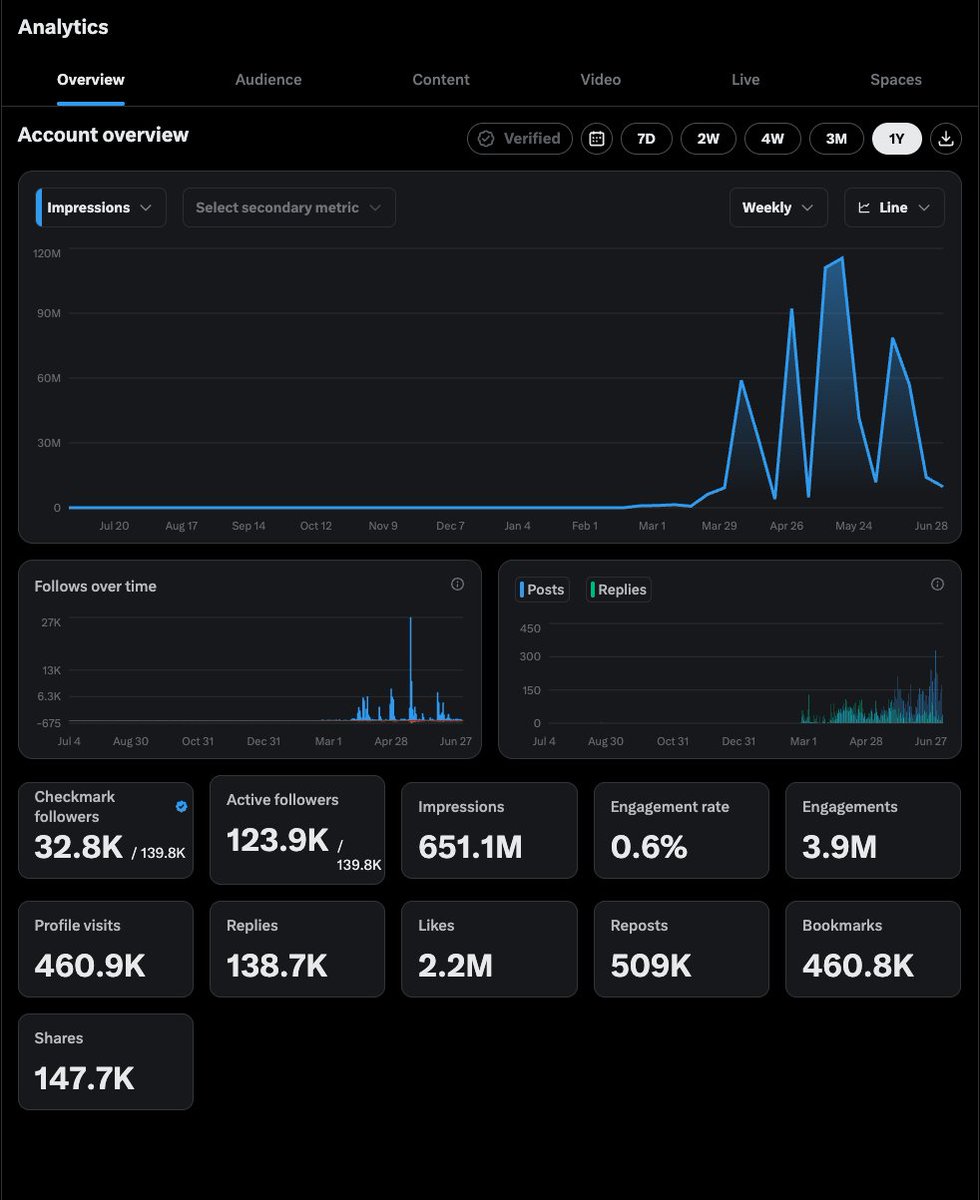Viewport: 980px width, 1200px height.
Task: Select the 3M time range
Action: [x=836, y=139]
